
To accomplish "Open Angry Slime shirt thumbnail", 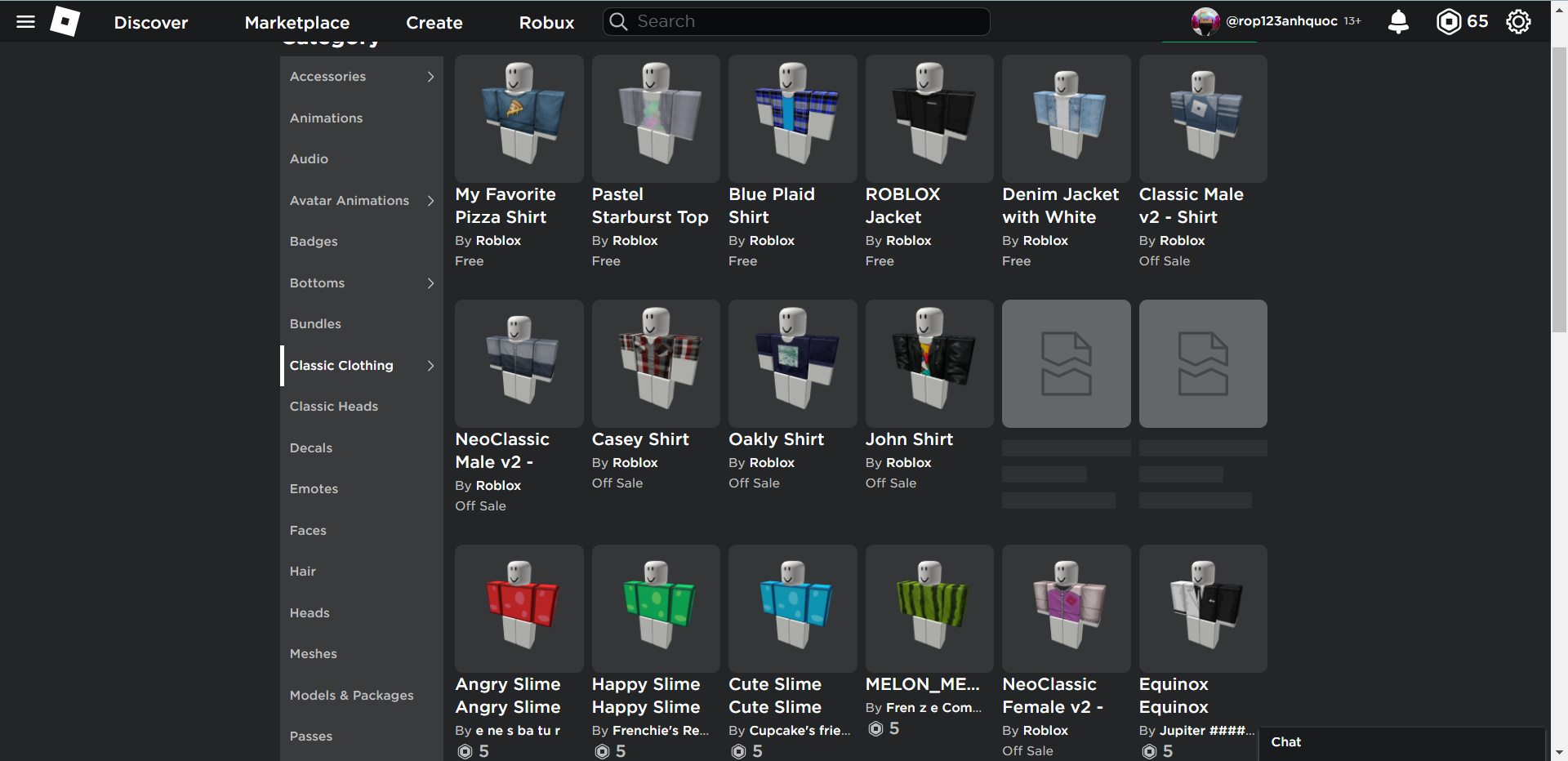I will [x=519, y=609].
